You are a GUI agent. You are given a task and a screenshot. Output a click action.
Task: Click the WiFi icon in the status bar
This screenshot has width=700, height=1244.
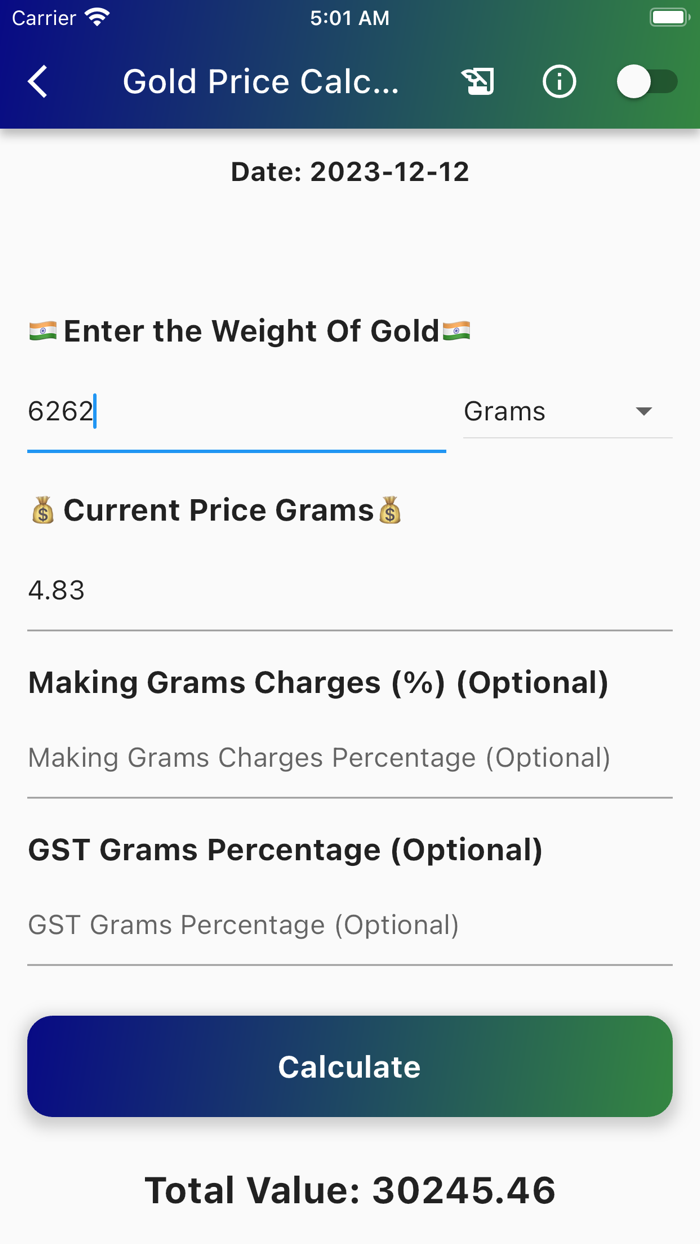[96, 16]
